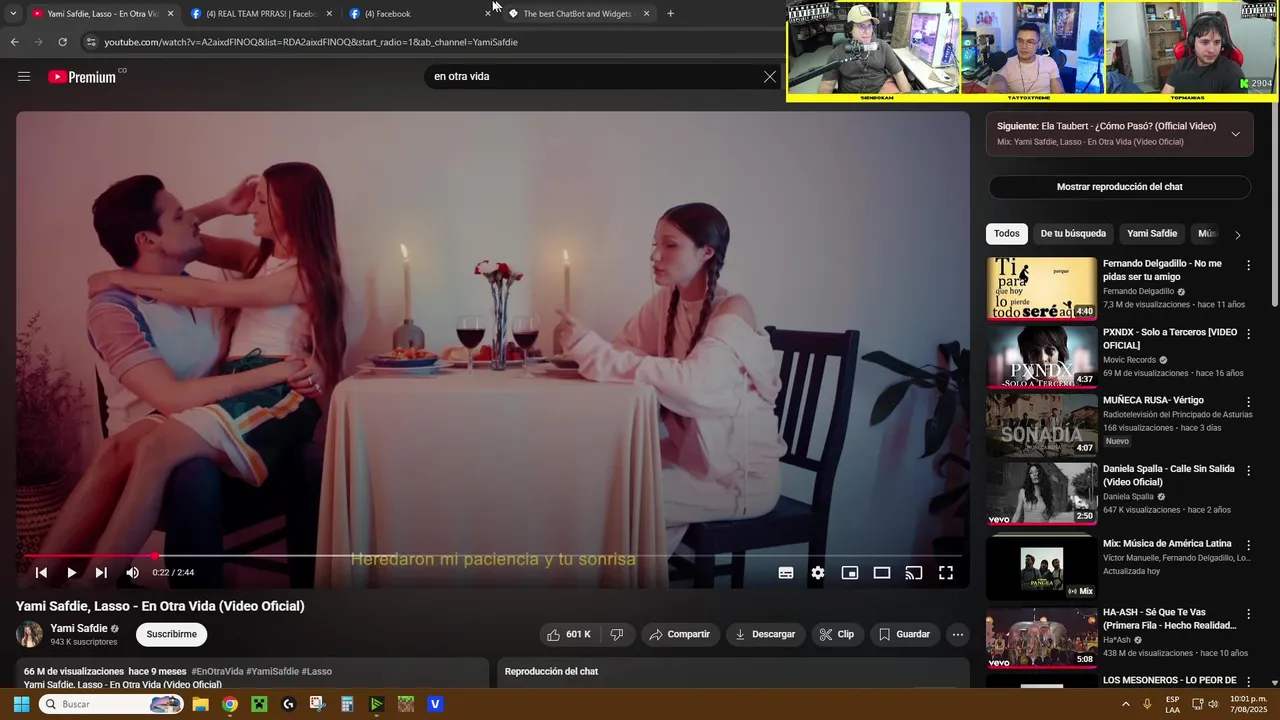Mute the video volume

click(132, 572)
